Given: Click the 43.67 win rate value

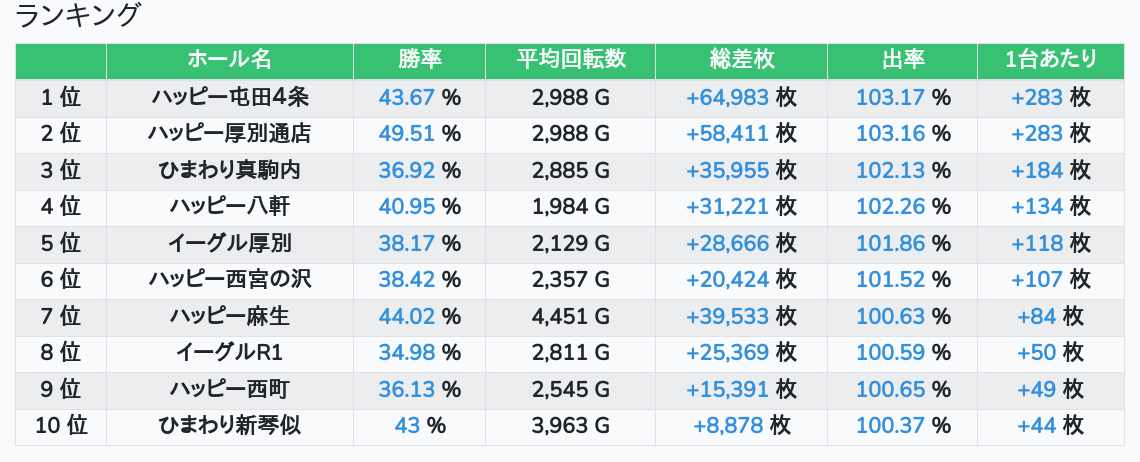Looking at the screenshot, I should 407,97.
